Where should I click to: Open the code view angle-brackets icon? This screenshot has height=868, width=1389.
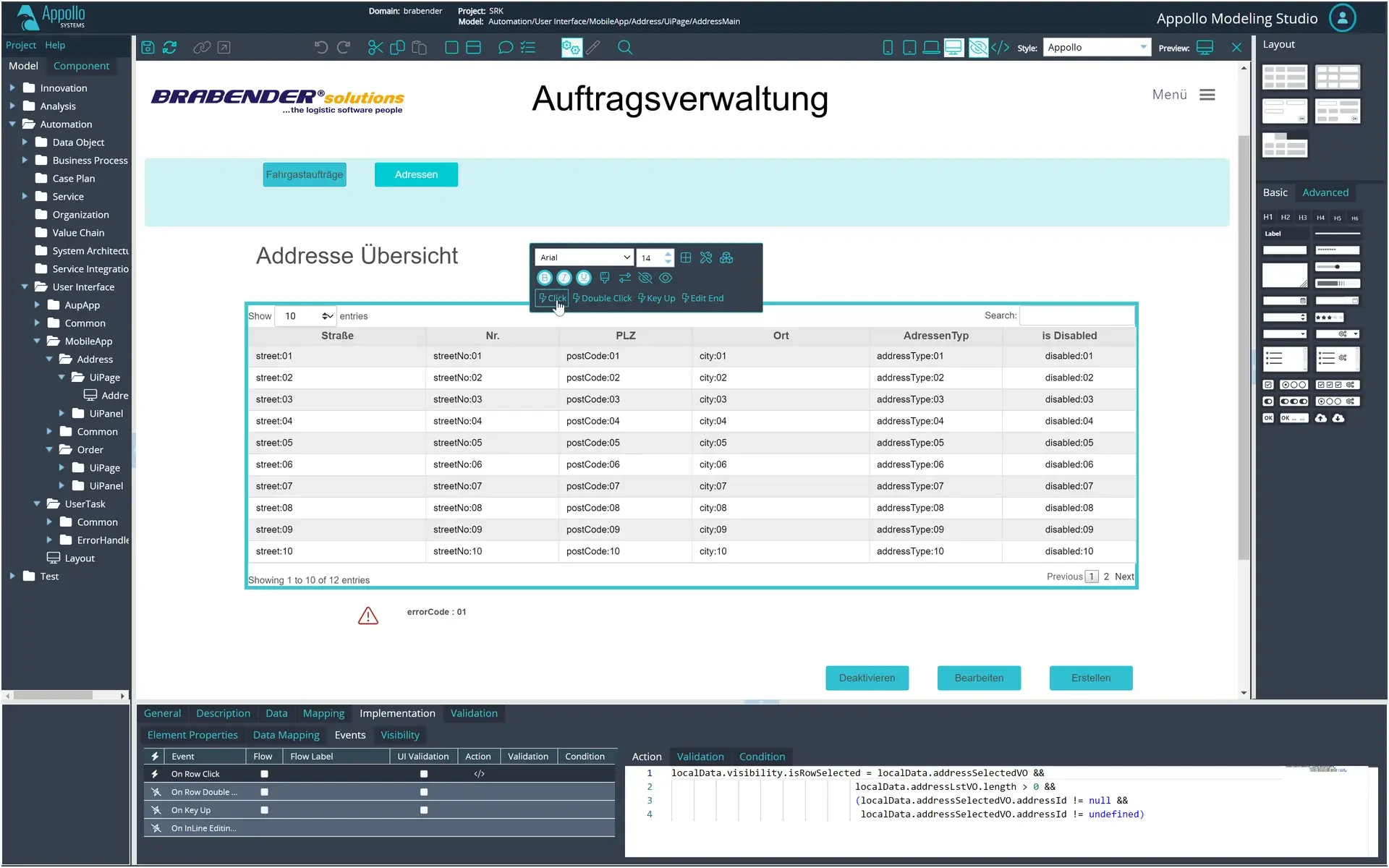coord(1001,48)
